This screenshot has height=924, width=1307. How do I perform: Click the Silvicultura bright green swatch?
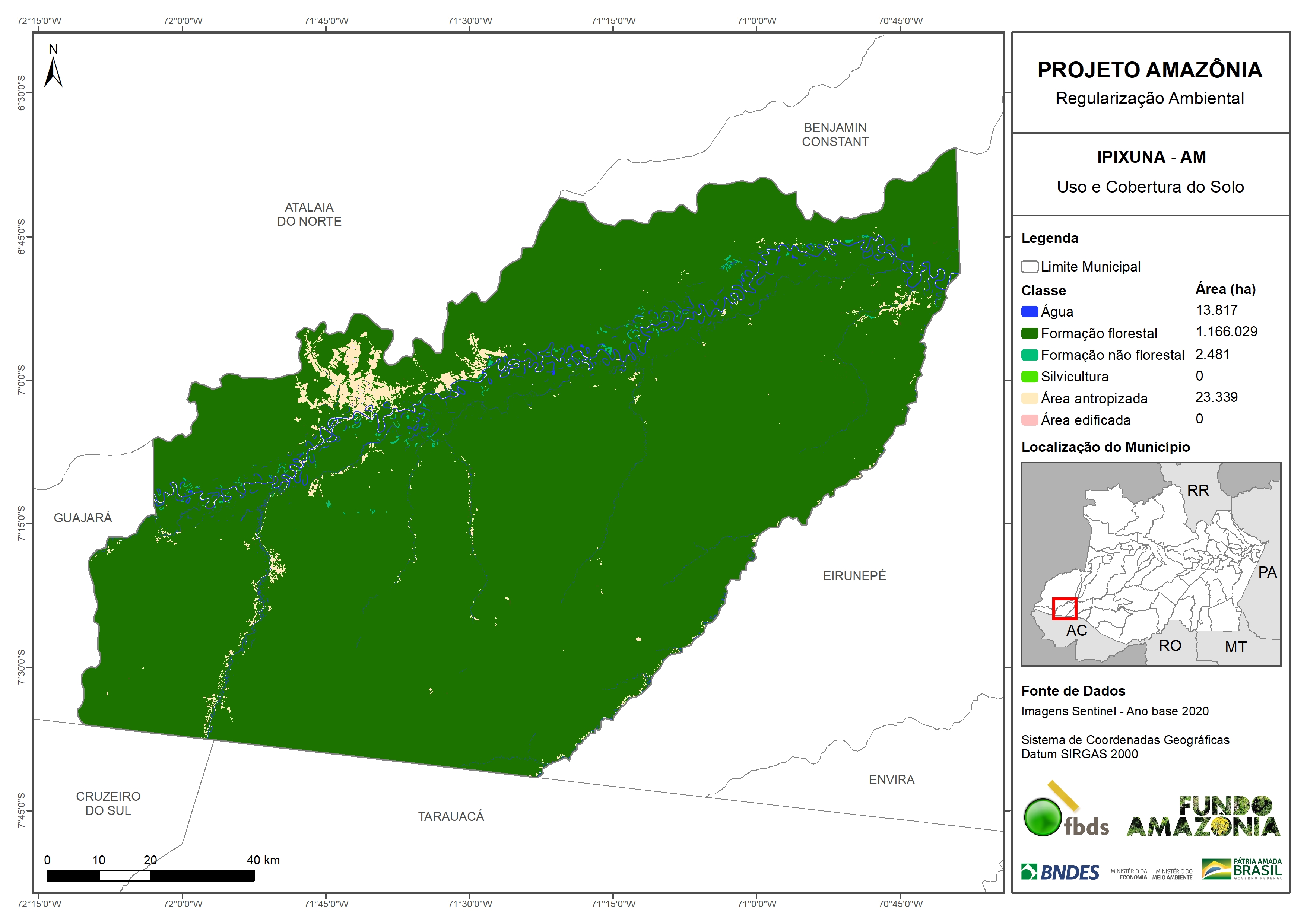pyautogui.click(x=1029, y=376)
